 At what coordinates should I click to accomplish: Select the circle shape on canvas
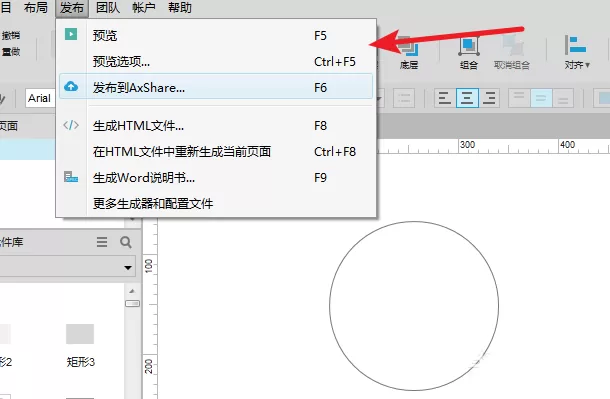pos(414,306)
